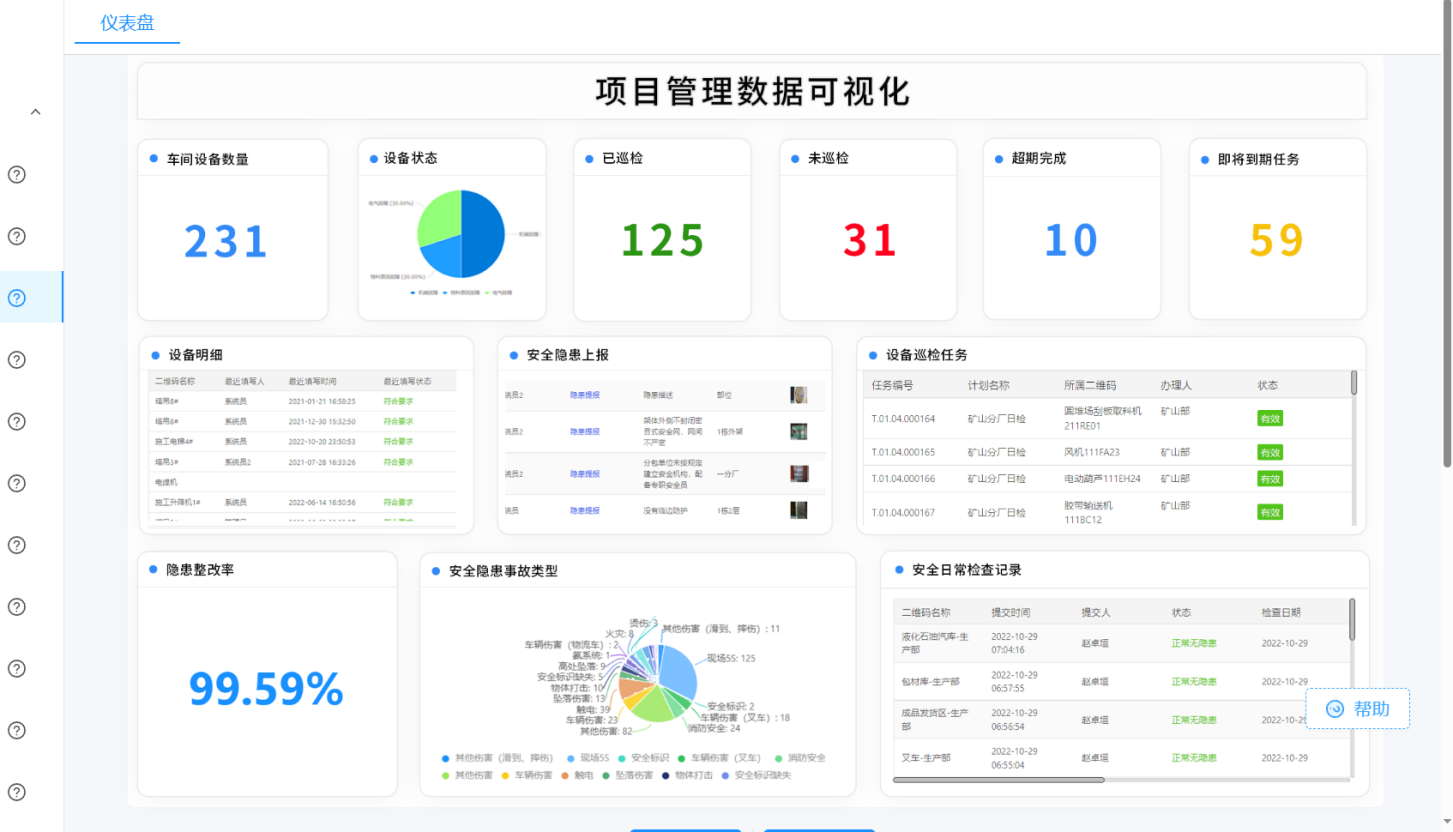Viewport: 1453px width, 832px height.
Task: View the photo thumbnail in the 1栋2层 row
Action: pyautogui.click(x=798, y=510)
